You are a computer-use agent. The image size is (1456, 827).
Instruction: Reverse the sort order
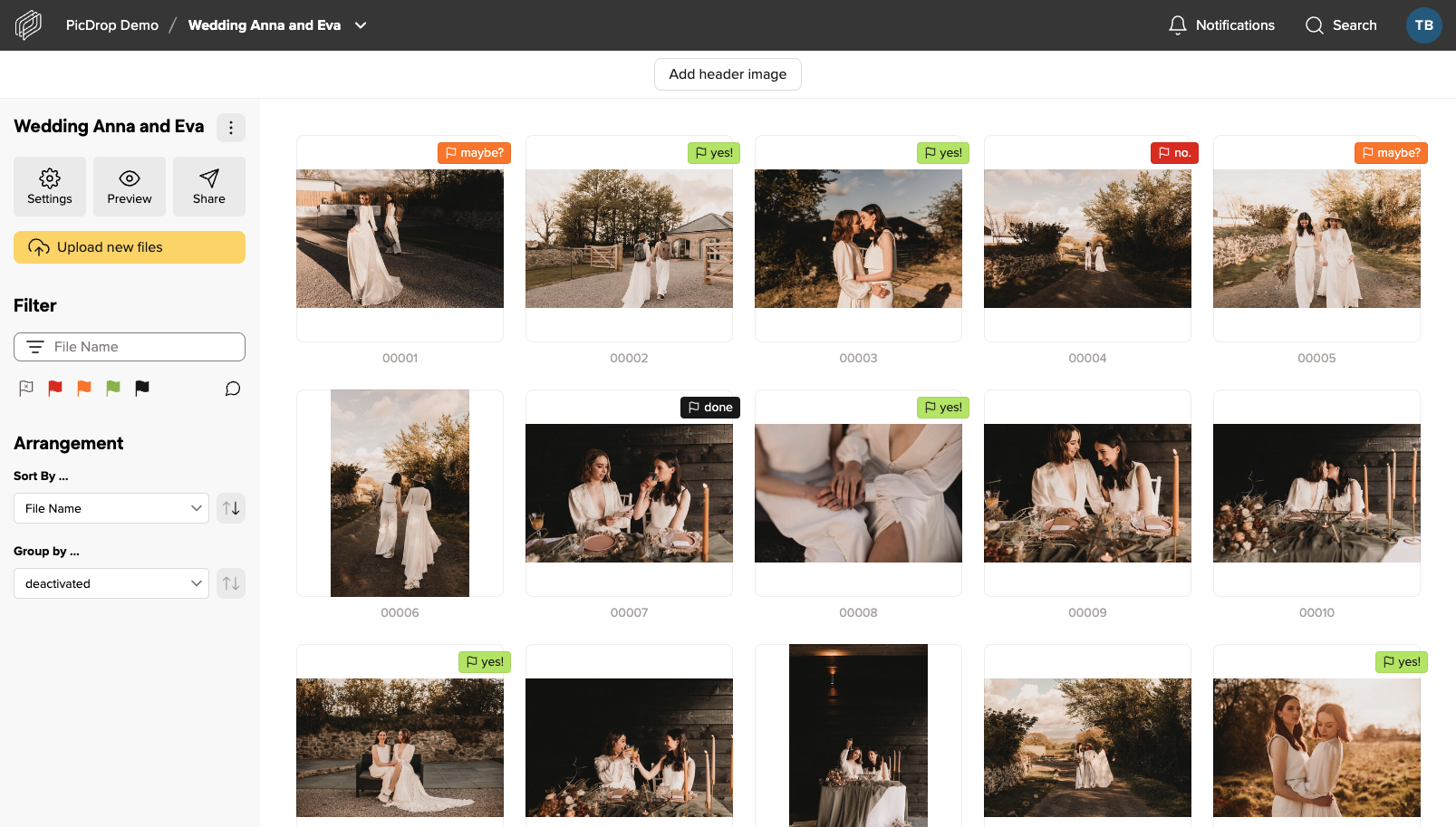tap(231, 508)
